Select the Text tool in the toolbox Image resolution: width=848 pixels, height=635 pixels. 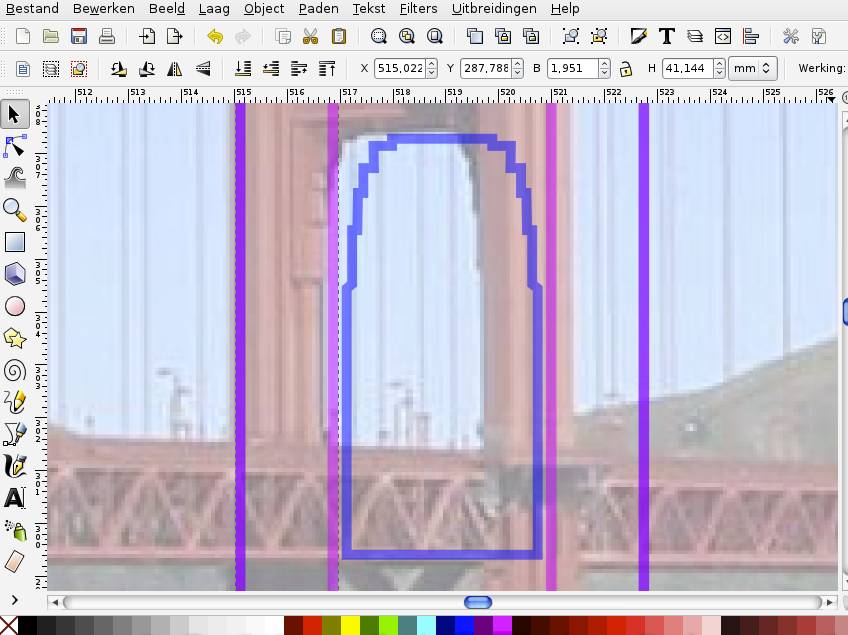coord(15,498)
